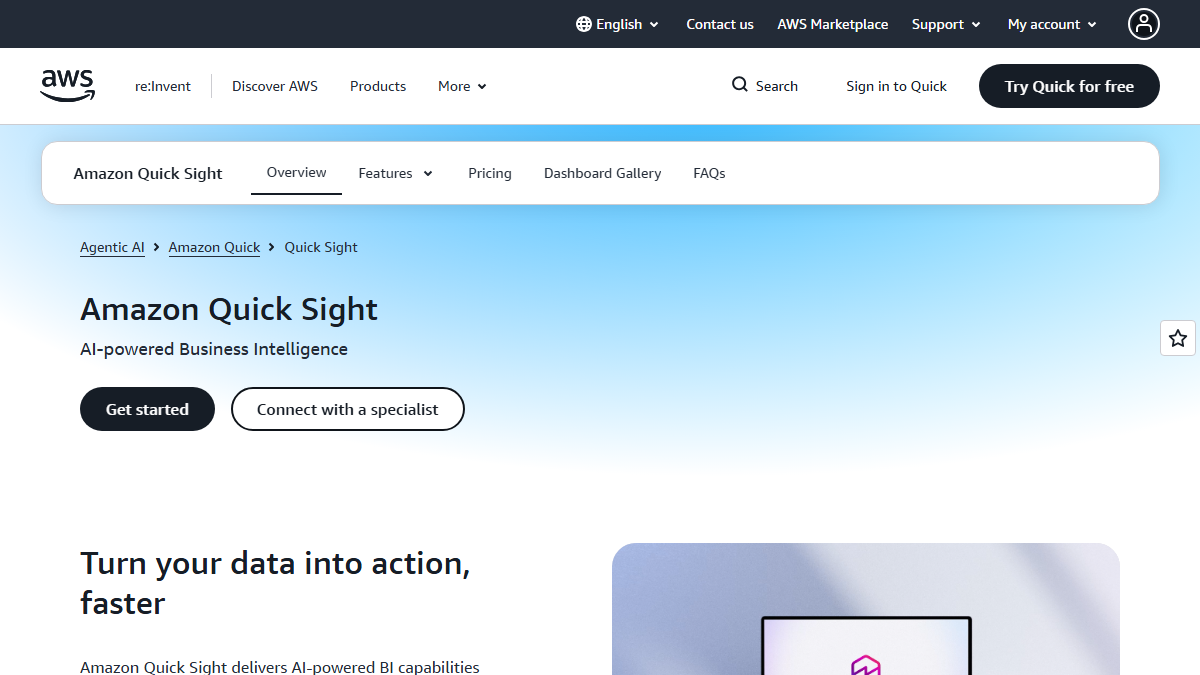The image size is (1200, 675).
Task: Click the Get started button
Action: tap(147, 409)
